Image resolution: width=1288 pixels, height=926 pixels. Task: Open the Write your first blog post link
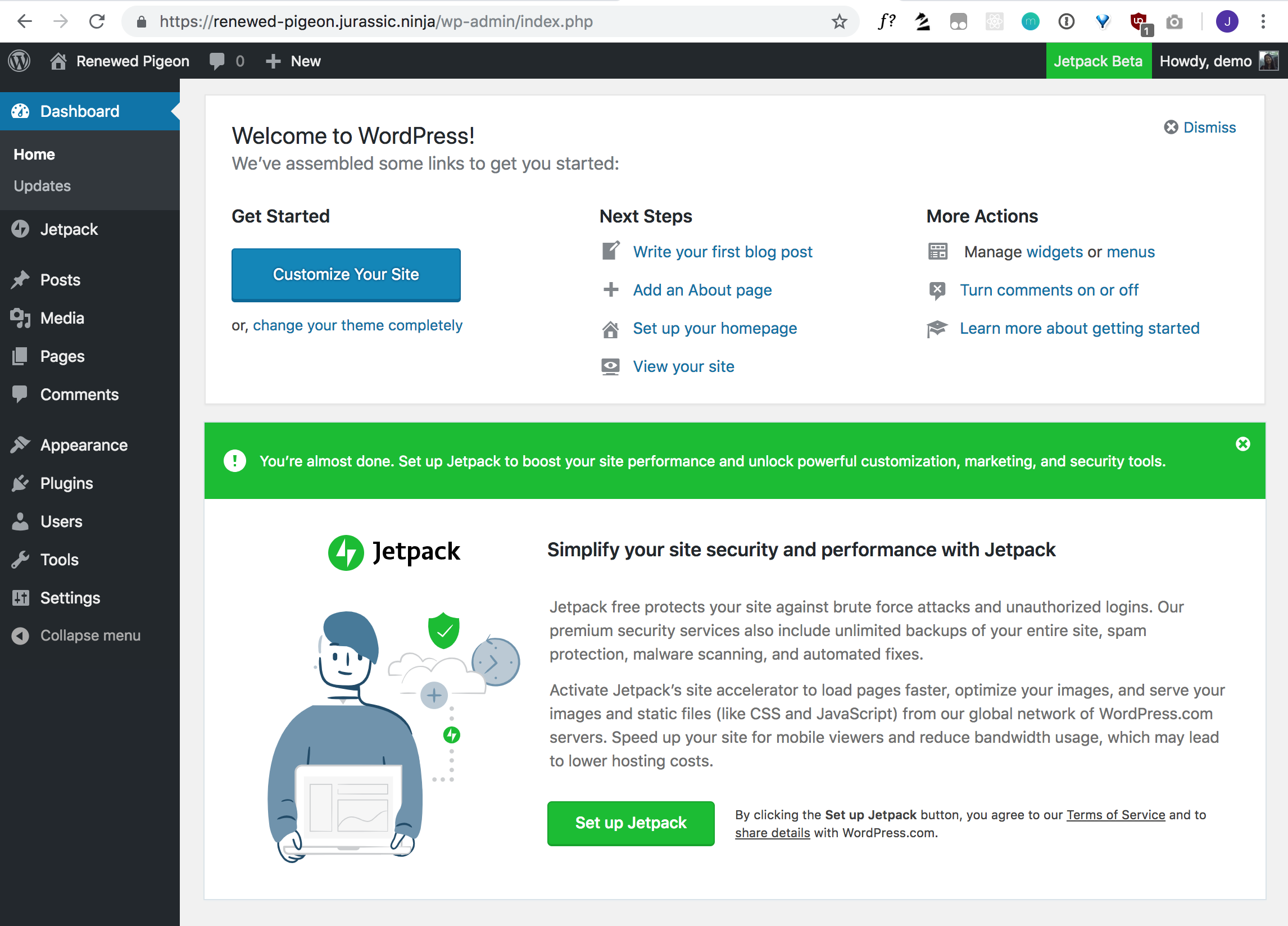722,252
